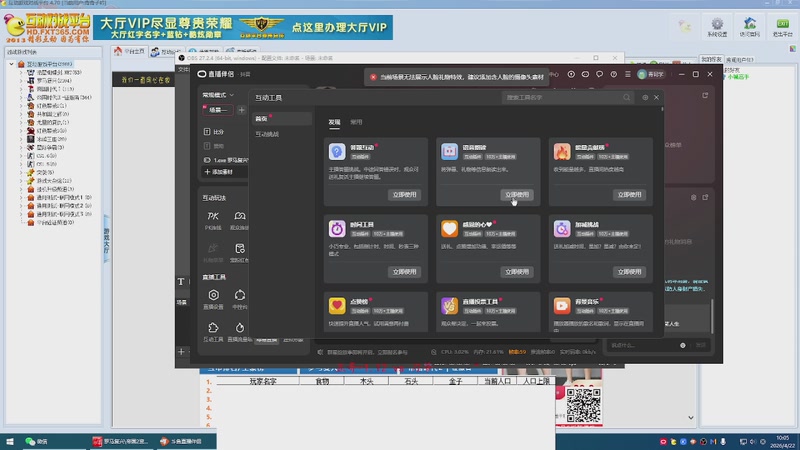Click the QR code thumbnail at bottom
800x450 pixels.
pos(583,406)
